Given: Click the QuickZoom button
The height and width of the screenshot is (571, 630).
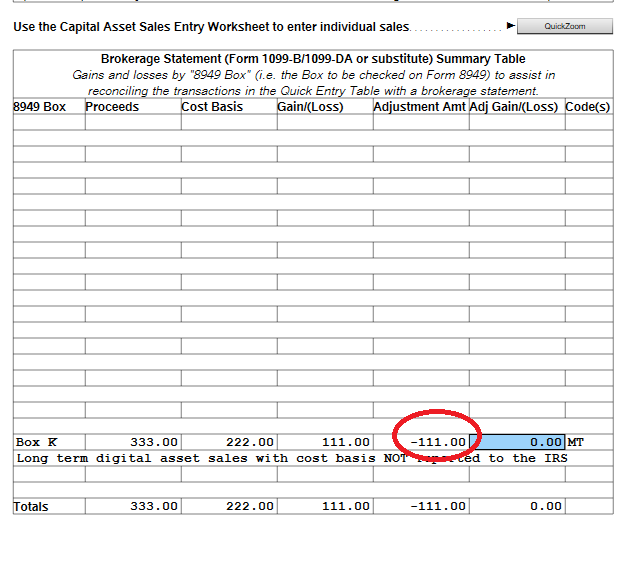Looking at the screenshot, I should coord(565,26).
